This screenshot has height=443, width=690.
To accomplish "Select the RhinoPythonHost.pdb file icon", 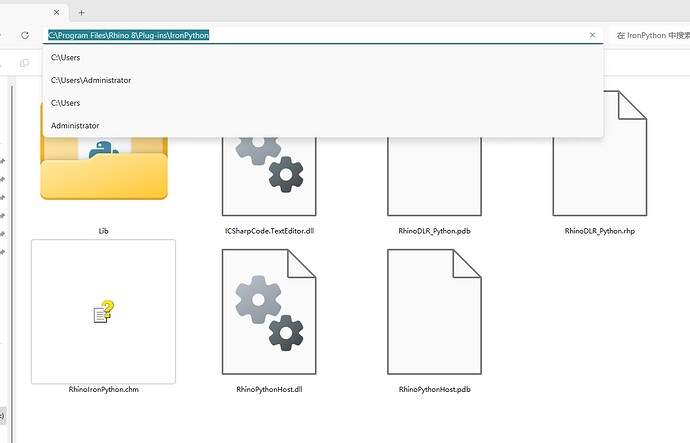I will pos(434,312).
